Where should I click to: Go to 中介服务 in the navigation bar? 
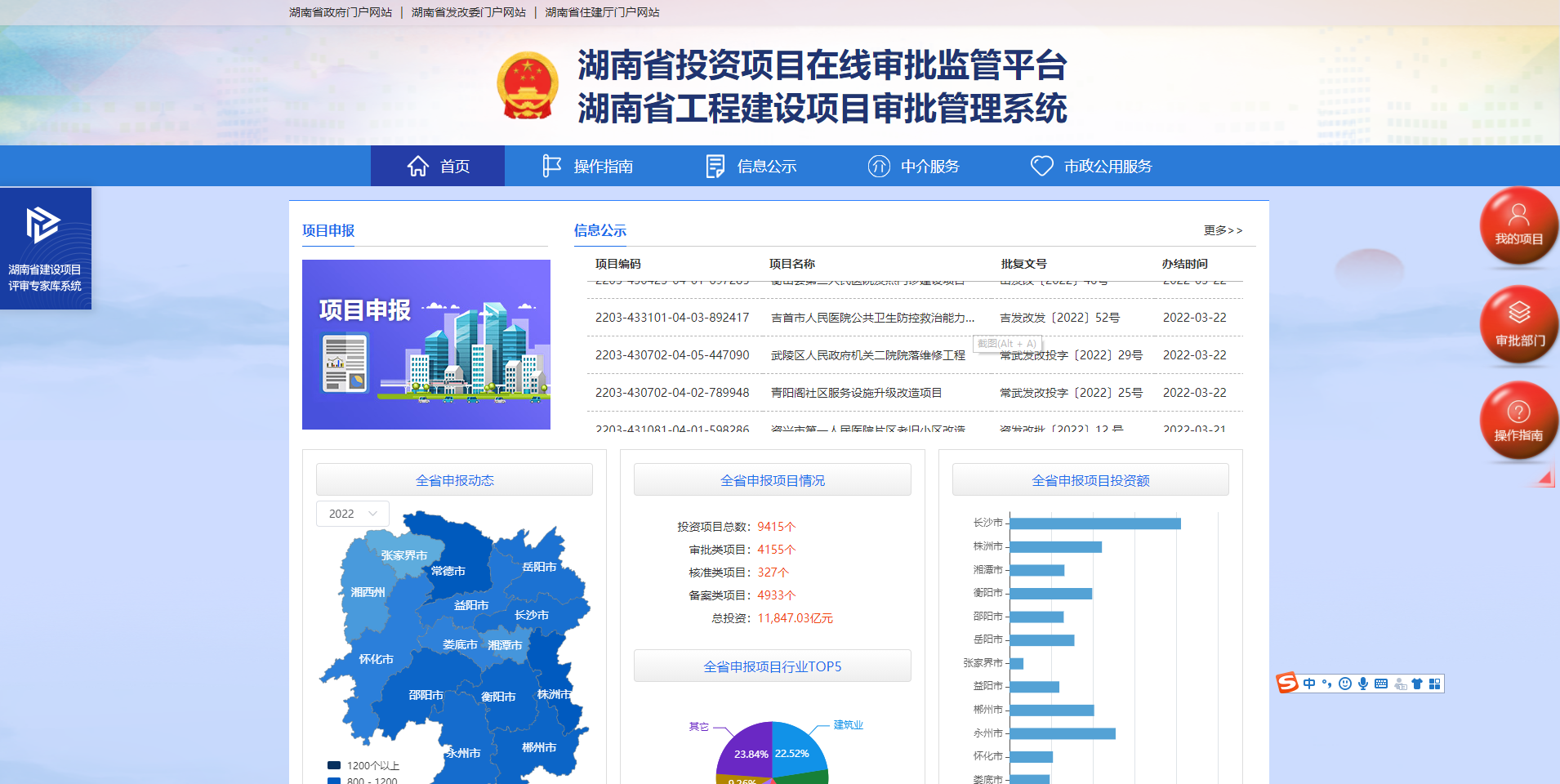[913, 167]
